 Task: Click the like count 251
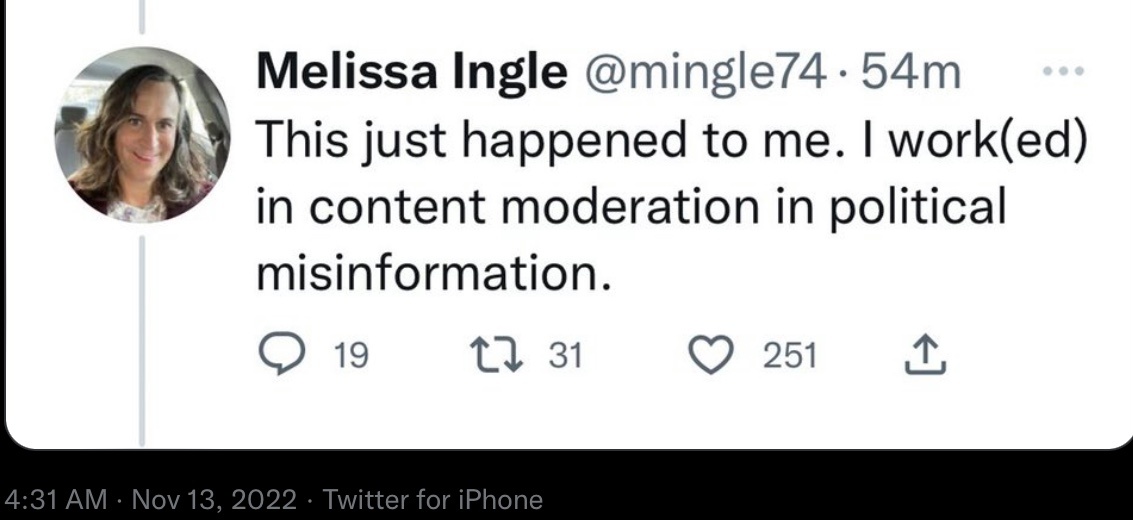click(x=790, y=356)
